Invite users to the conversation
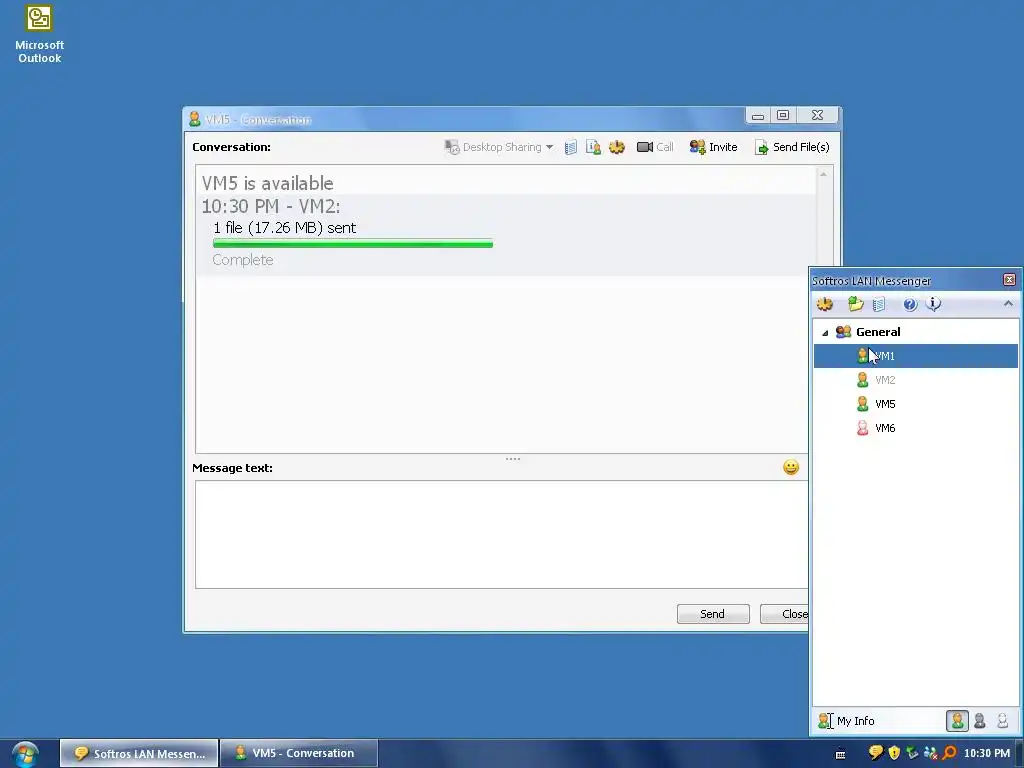 713,147
